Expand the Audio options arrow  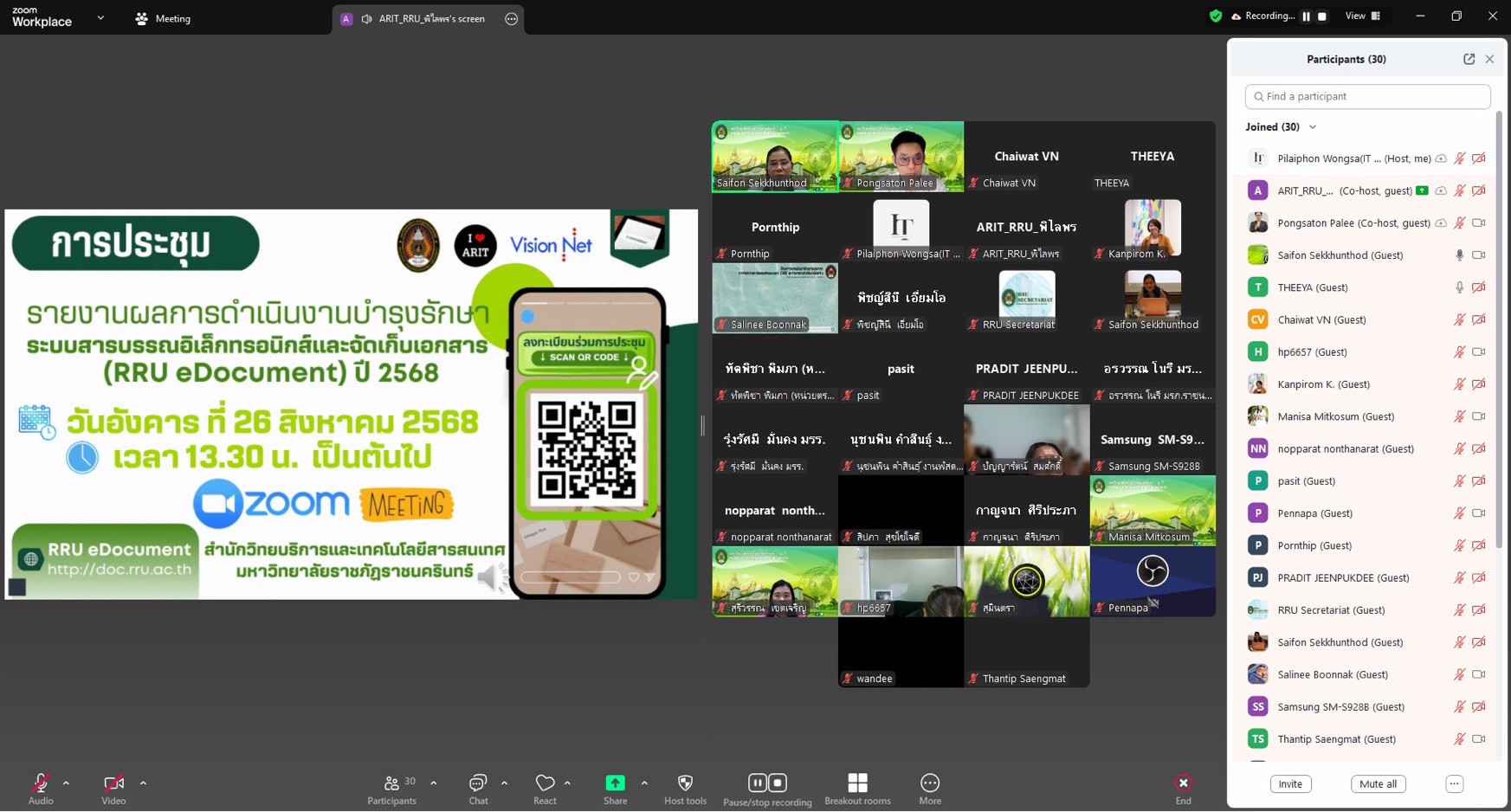(x=66, y=783)
